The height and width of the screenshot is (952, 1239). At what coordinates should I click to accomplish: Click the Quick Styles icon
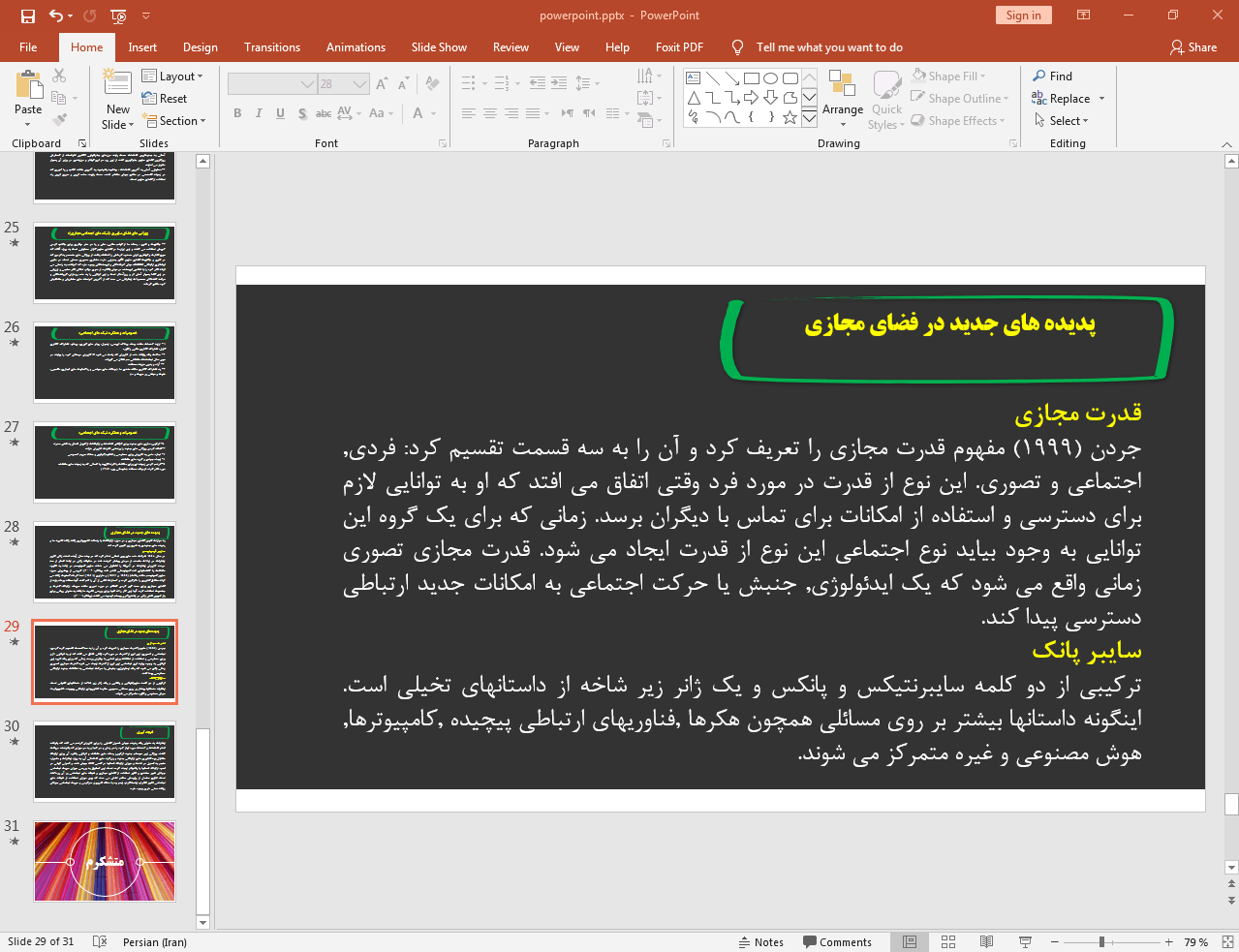[x=886, y=84]
